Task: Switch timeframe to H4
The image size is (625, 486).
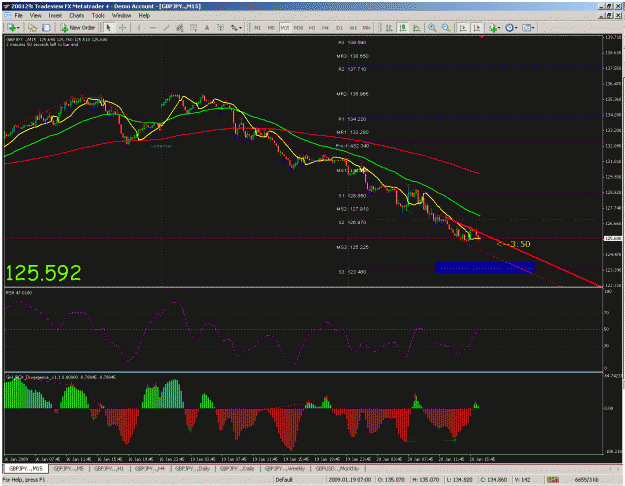Action: click(326, 28)
